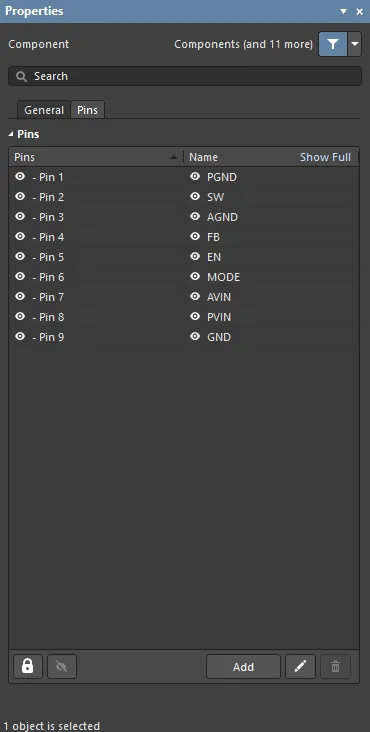Click the Search input field

pos(185,77)
